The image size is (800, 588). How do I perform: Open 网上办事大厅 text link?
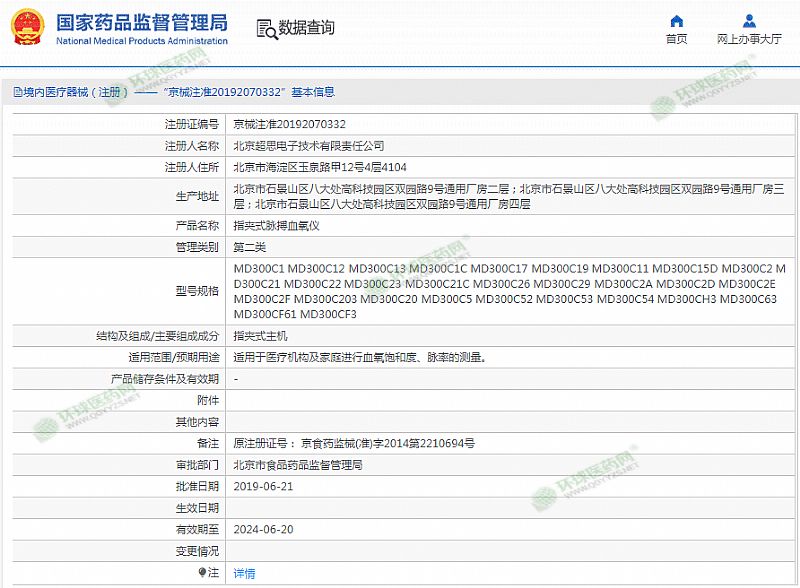click(x=748, y=39)
